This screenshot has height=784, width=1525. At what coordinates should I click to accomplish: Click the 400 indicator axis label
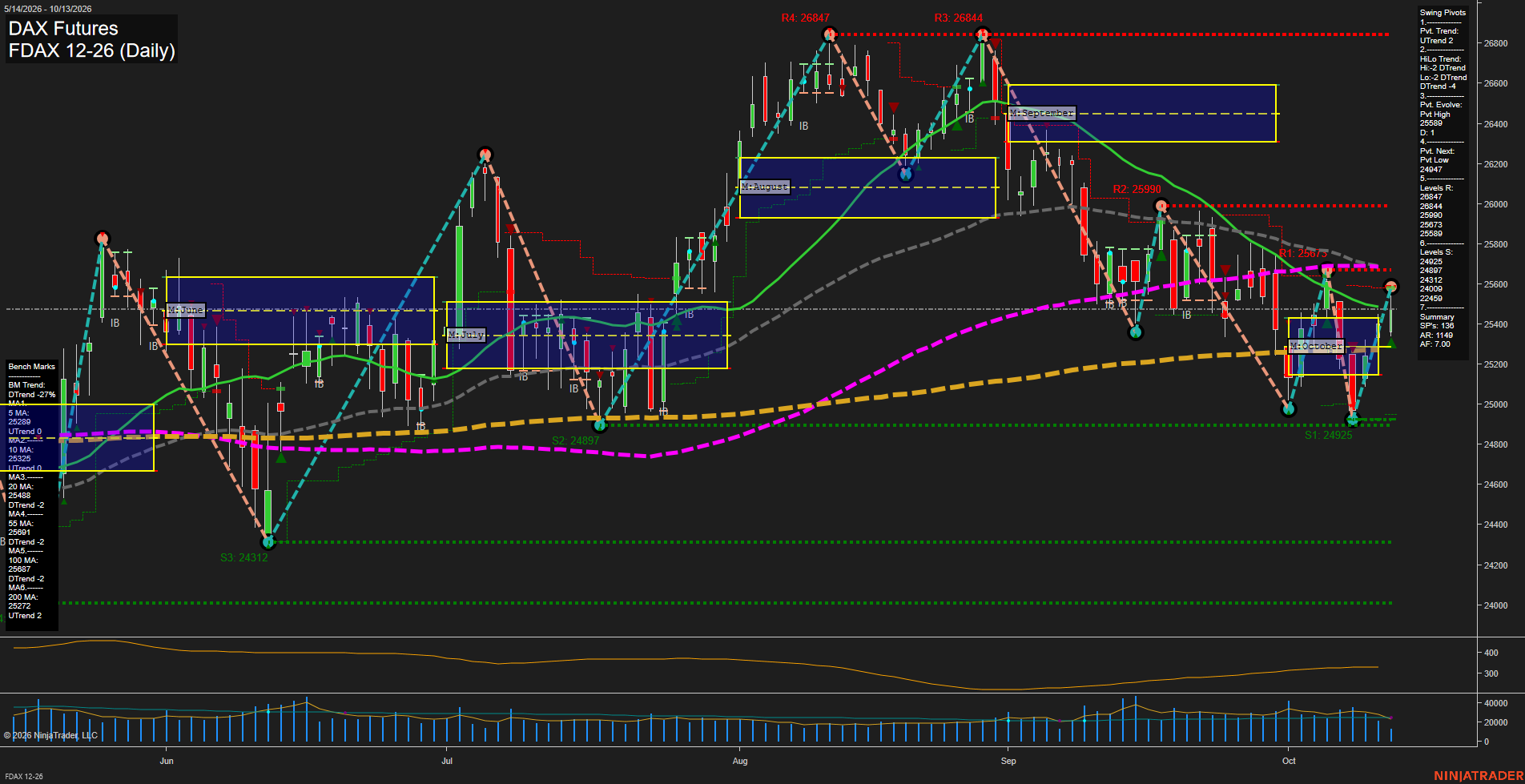1491,653
